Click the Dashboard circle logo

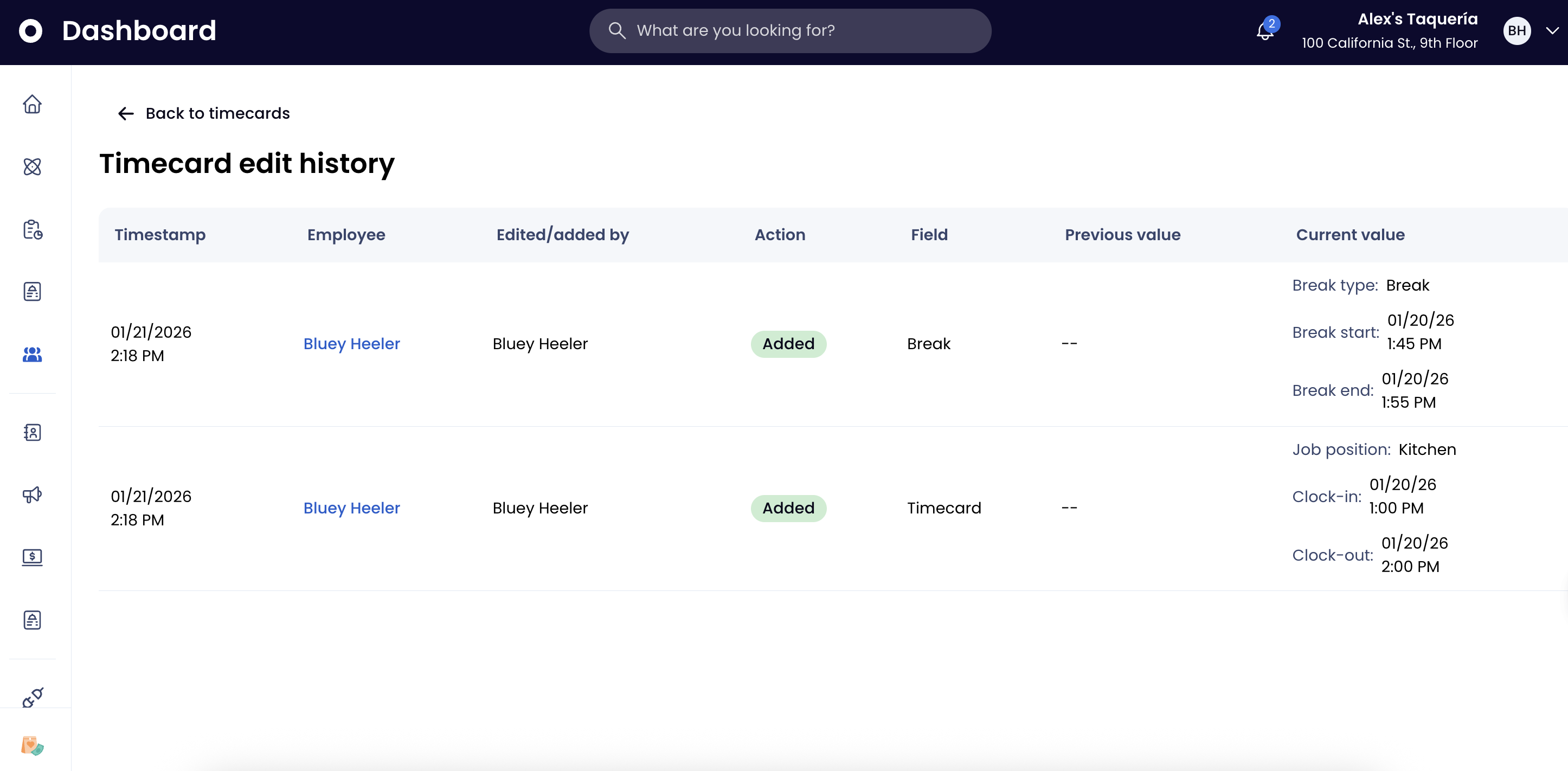tap(30, 31)
